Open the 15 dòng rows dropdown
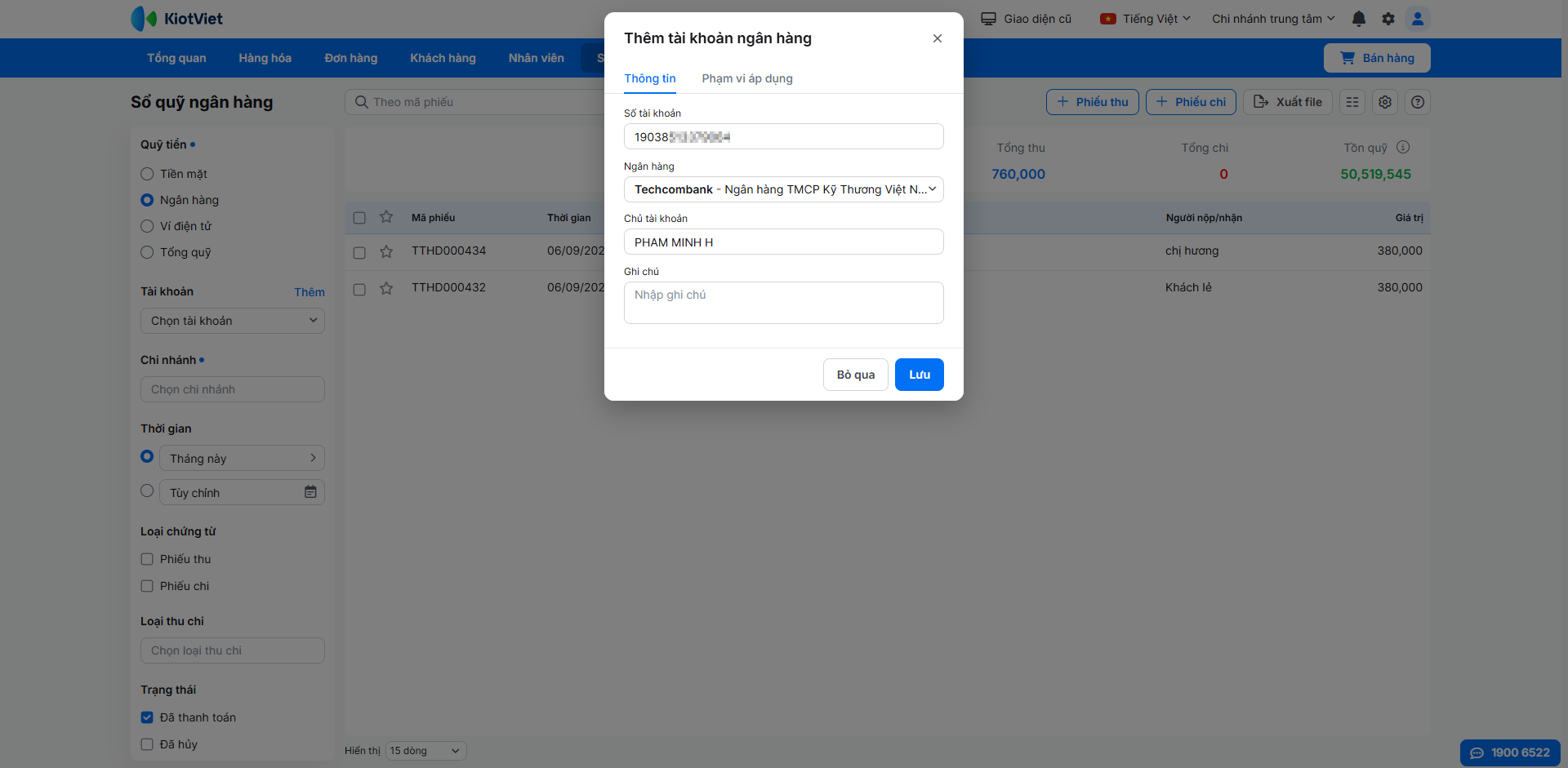This screenshot has width=1568, height=768. (425, 751)
